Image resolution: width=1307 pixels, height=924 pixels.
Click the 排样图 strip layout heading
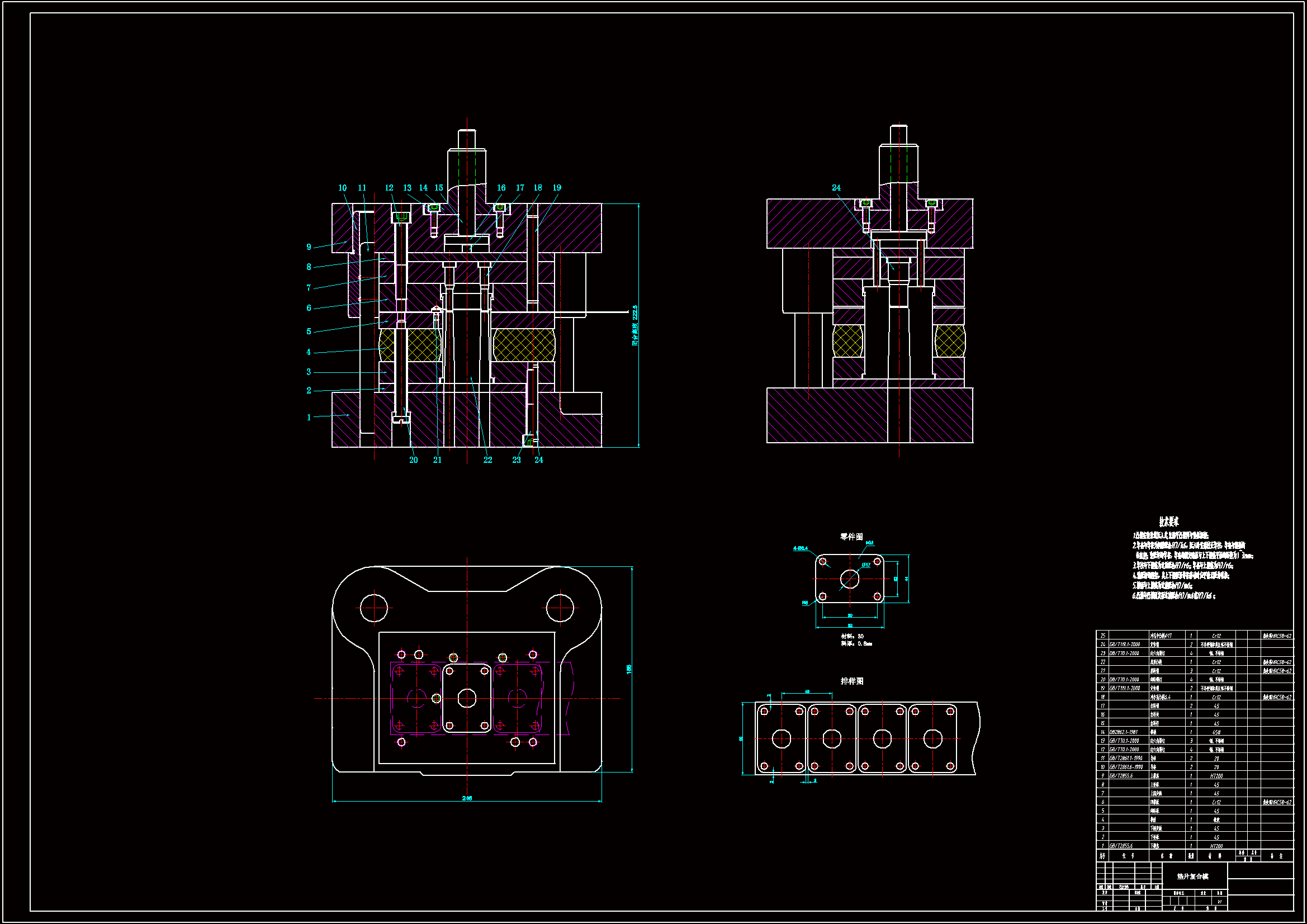tap(851, 681)
